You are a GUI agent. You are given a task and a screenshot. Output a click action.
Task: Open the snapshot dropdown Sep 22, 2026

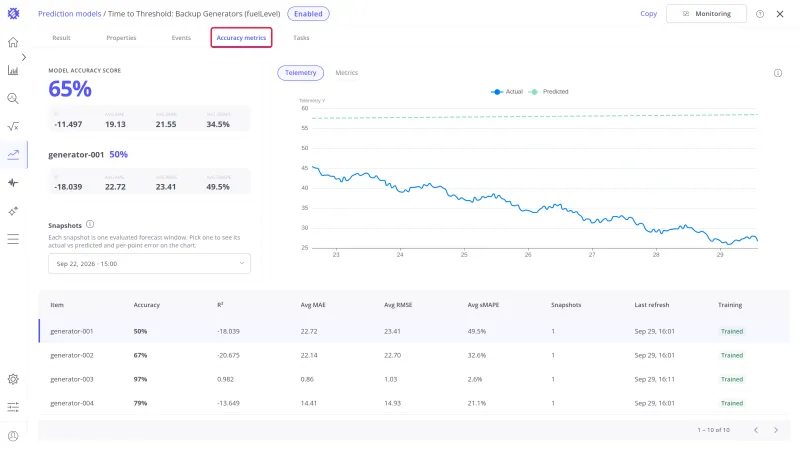tap(149, 264)
